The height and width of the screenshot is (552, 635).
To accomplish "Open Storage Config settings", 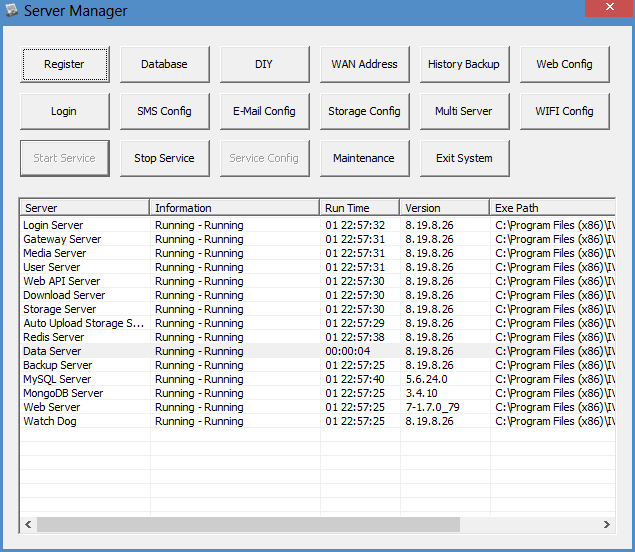I will [x=364, y=111].
